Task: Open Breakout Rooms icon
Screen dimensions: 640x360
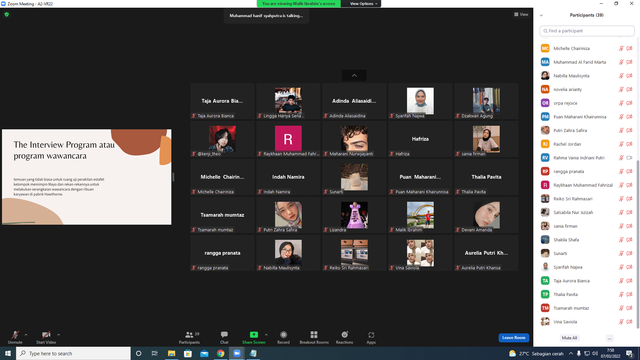Action: 314,335
